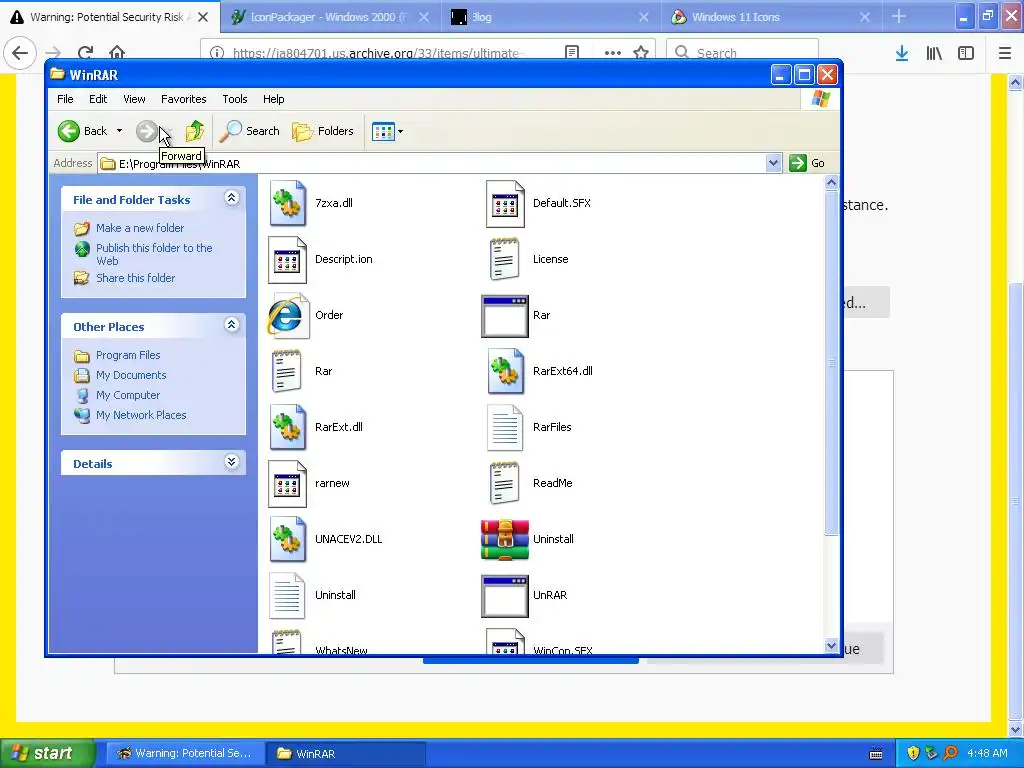Select the Rar application window icon
The image size is (1024, 768).
pos(505,316)
